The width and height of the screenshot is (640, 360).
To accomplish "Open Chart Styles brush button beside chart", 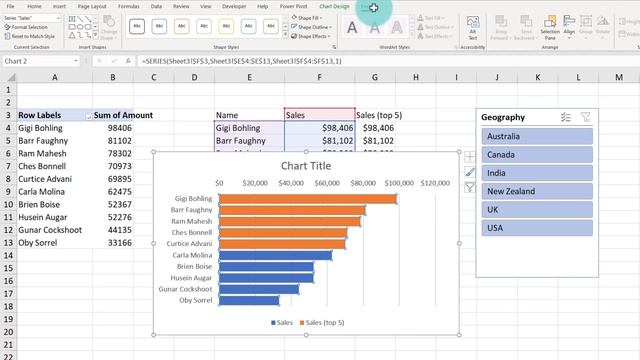I will [470, 172].
